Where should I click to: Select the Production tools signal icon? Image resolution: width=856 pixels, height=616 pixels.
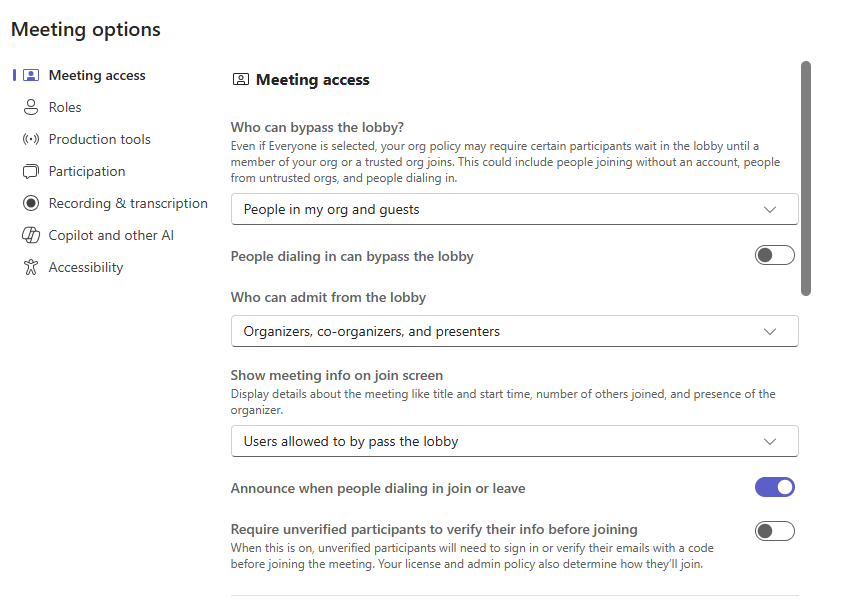[31, 139]
